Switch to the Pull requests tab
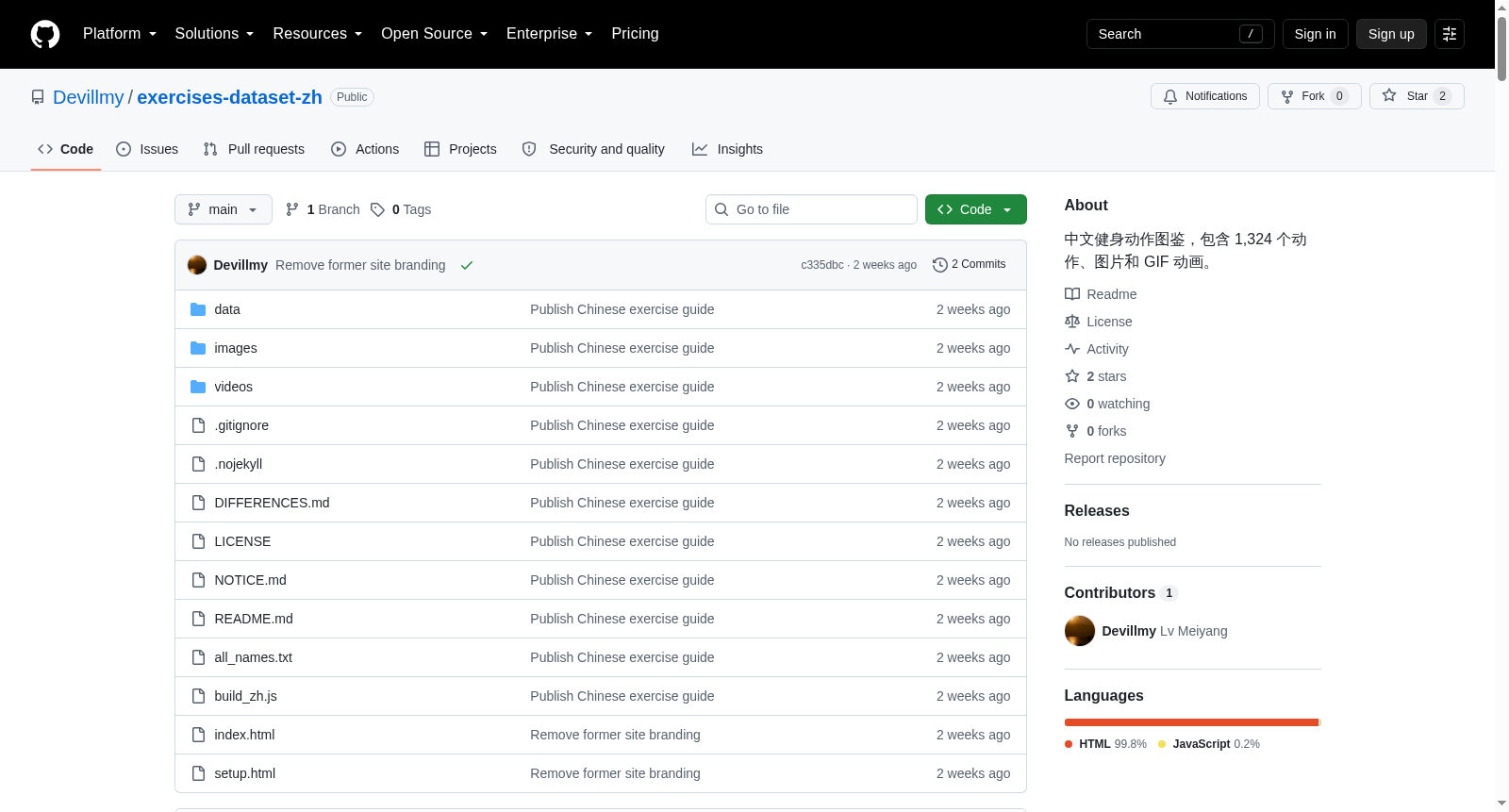The image size is (1509, 812). tap(254, 149)
